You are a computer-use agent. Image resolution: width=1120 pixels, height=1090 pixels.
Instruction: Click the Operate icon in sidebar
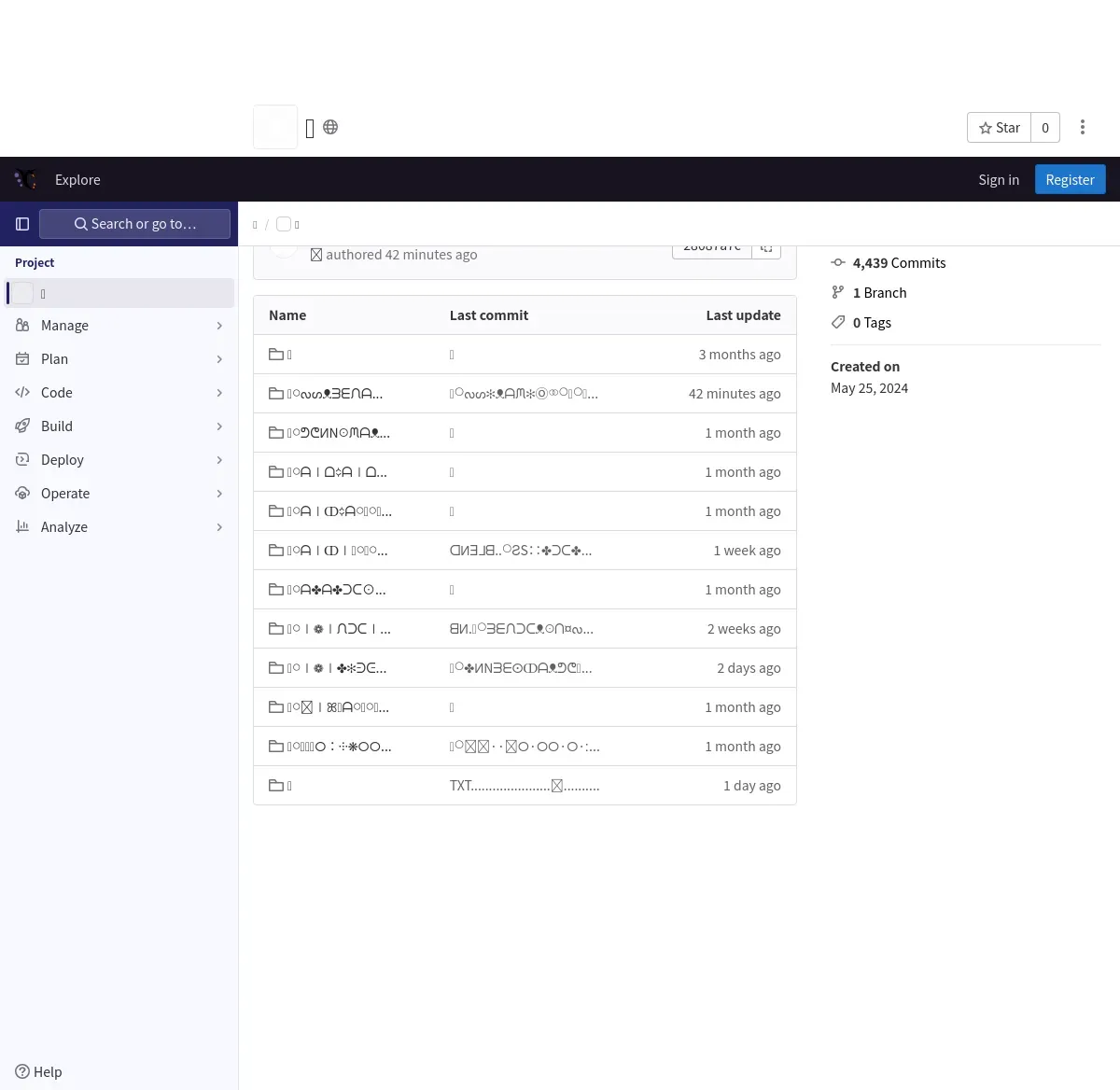(x=22, y=494)
